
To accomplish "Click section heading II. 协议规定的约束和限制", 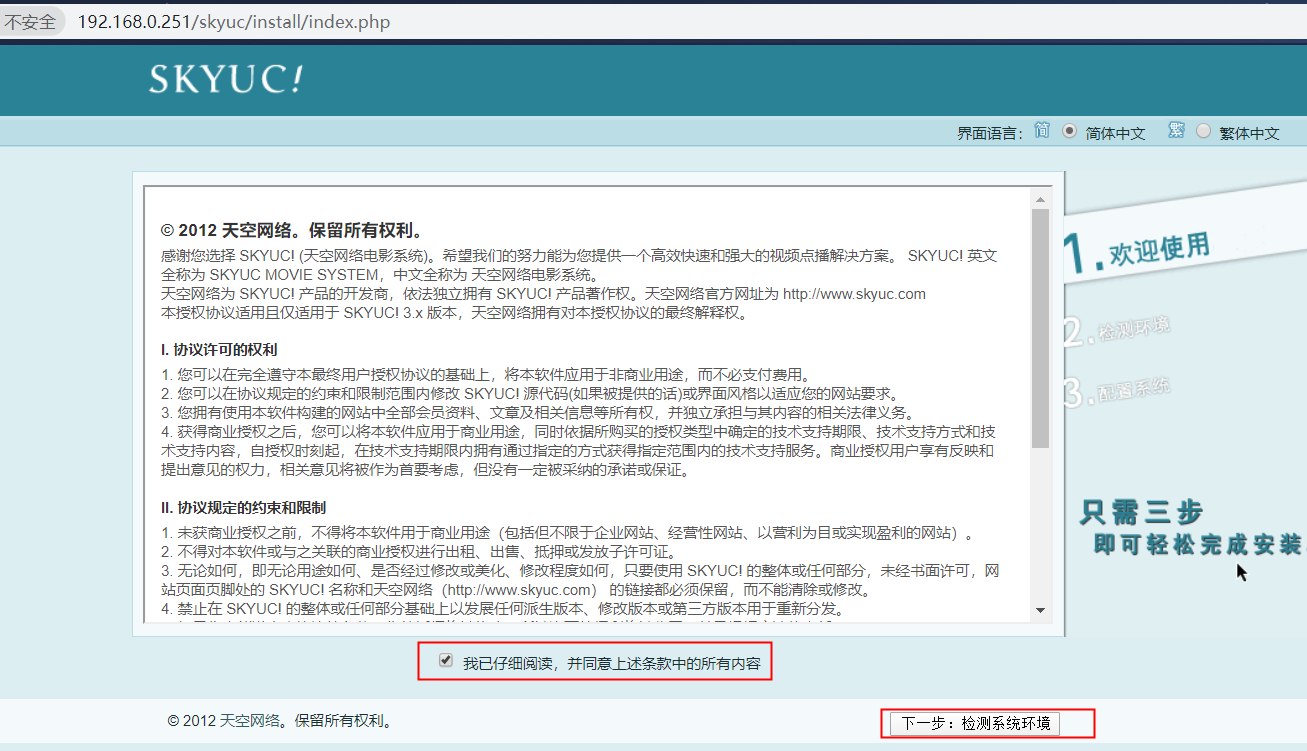I will point(243,508).
